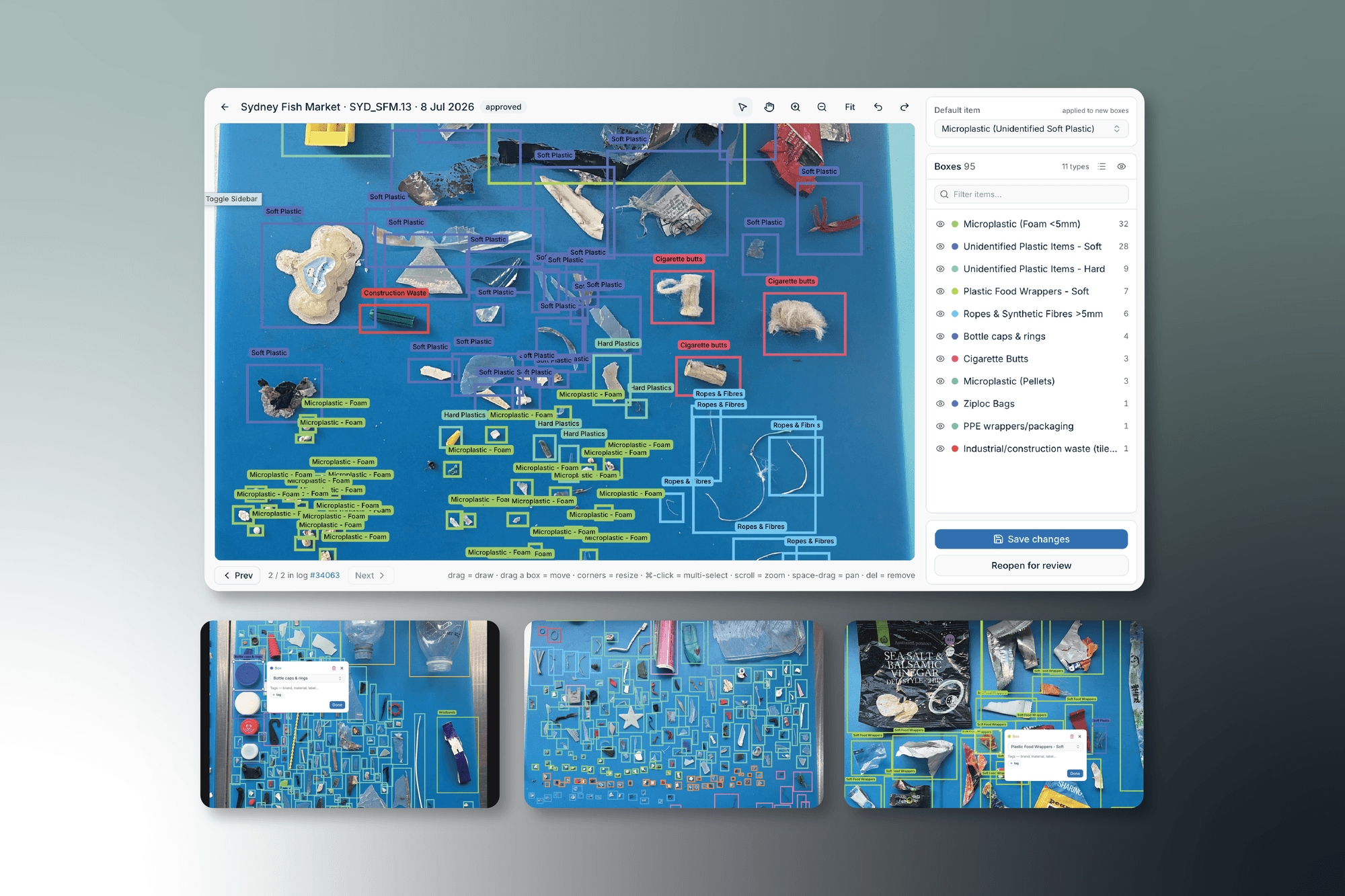Click the zoom out magnifier icon
1345x896 pixels.
tap(822, 107)
